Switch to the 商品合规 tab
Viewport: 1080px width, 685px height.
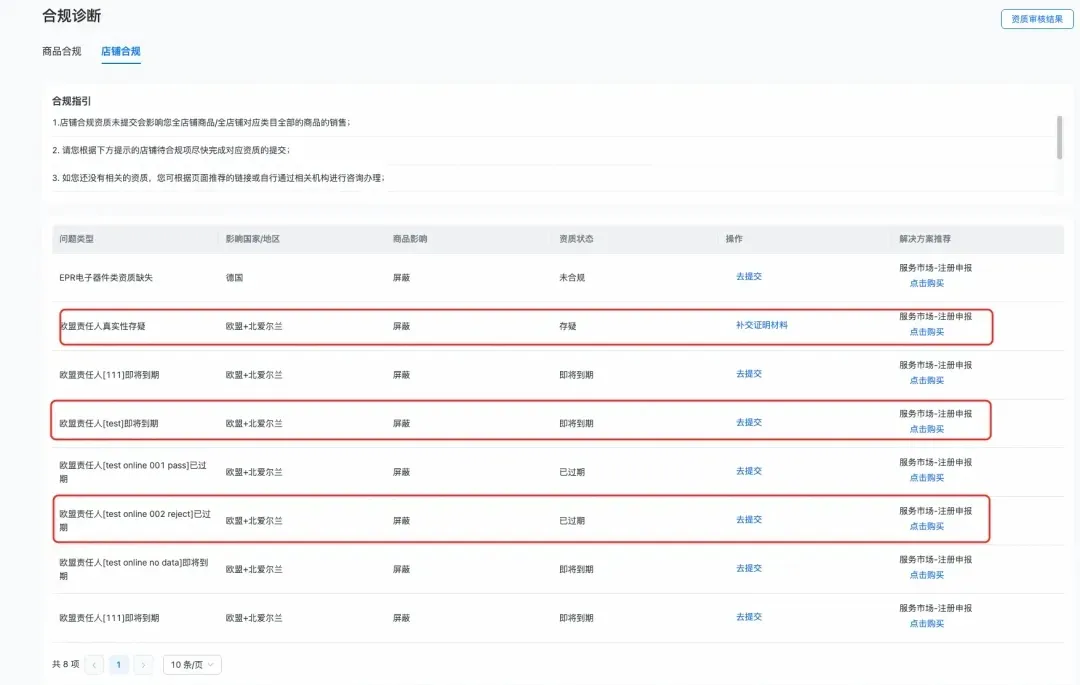(x=62, y=51)
